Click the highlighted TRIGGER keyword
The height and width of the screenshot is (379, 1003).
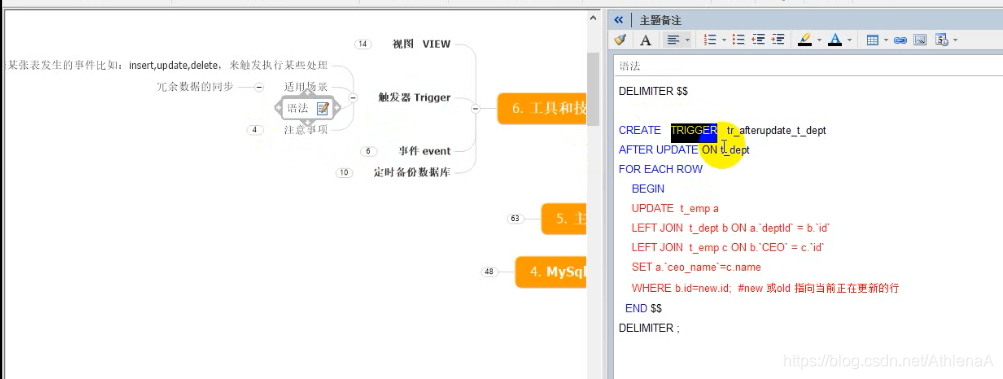(694, 130)
